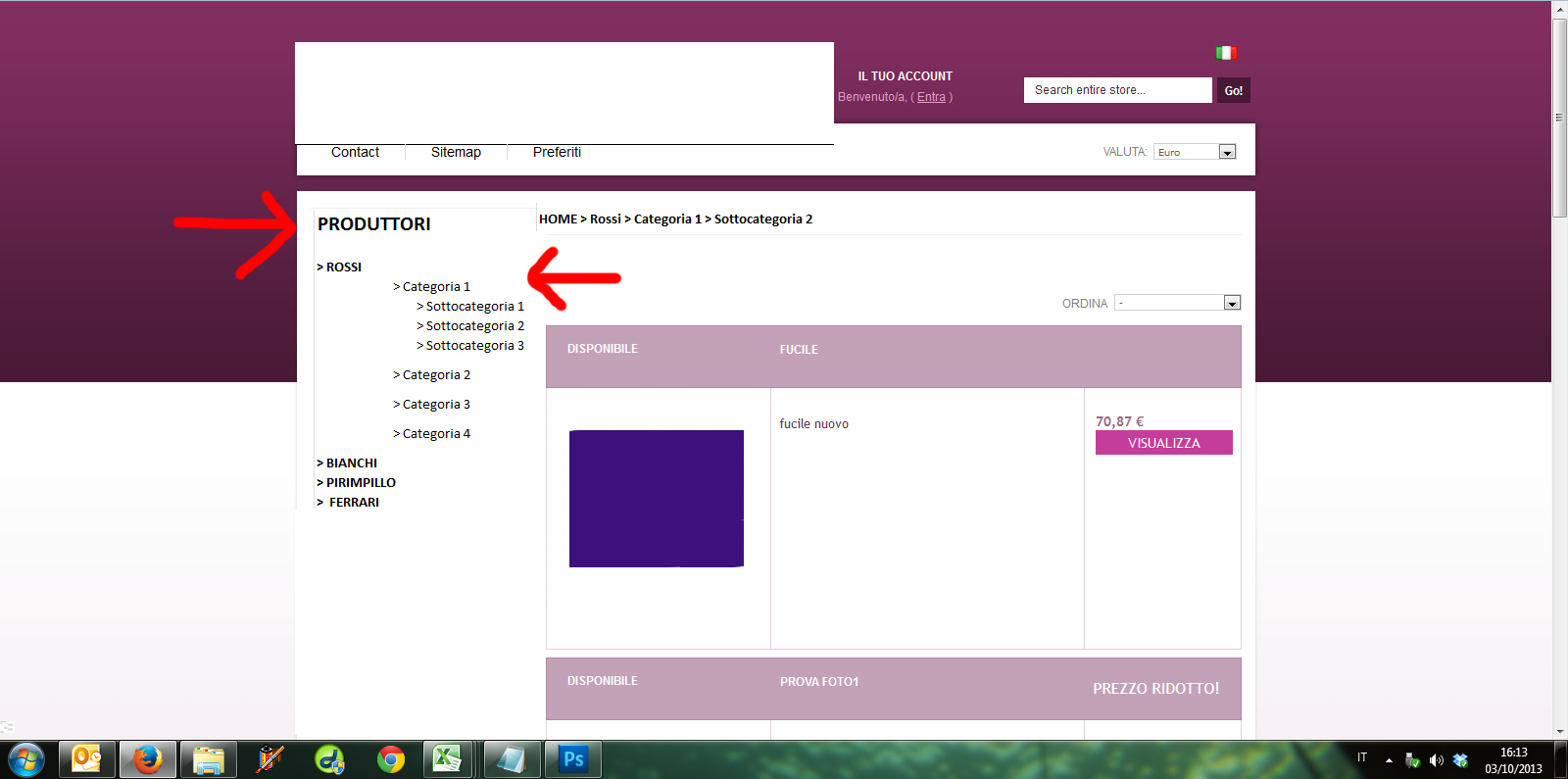The image size is (1568, 779).
Task: Open the Contact menu item
Action: click(355, 152)
